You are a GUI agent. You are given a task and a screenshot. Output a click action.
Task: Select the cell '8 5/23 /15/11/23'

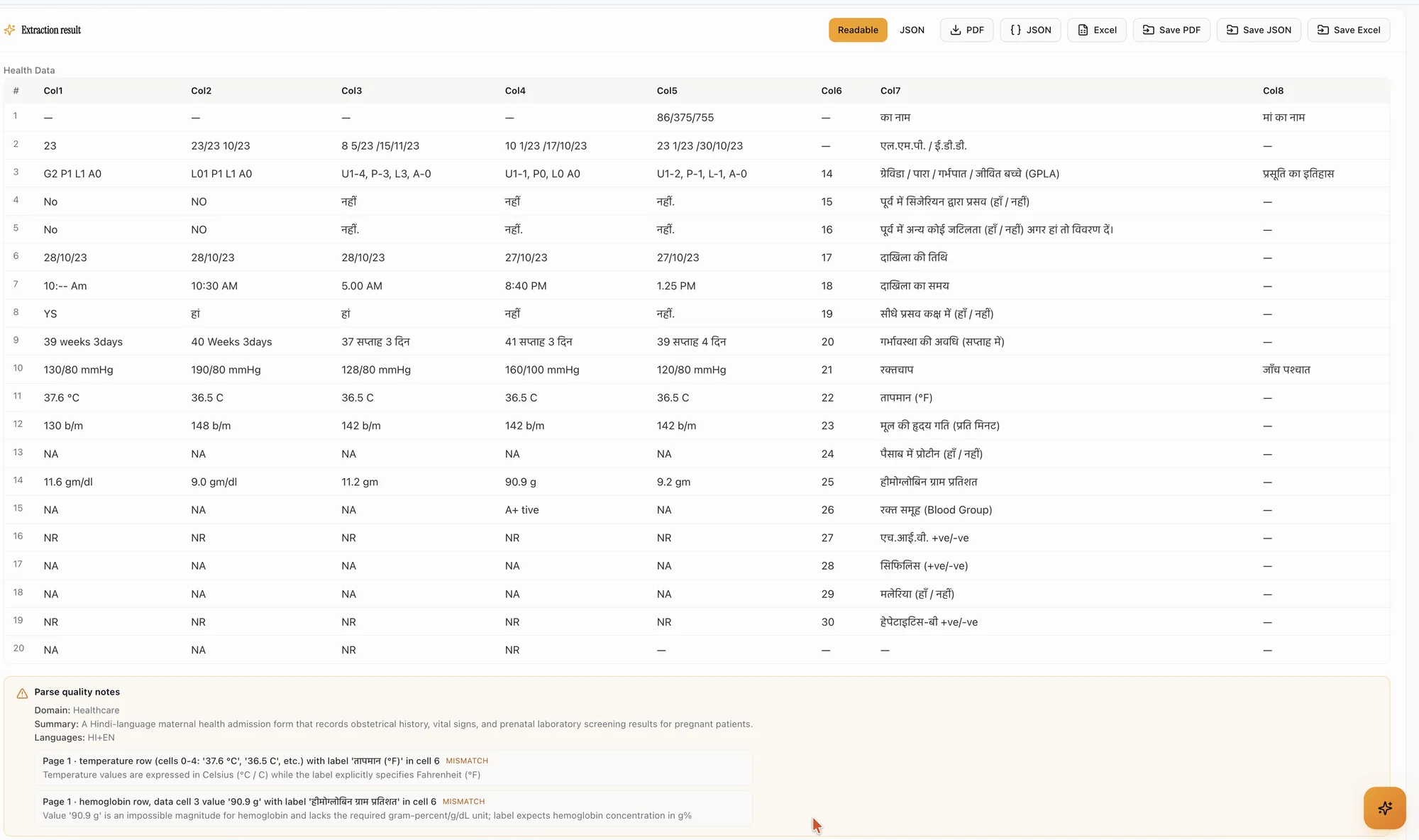point(380,146)
